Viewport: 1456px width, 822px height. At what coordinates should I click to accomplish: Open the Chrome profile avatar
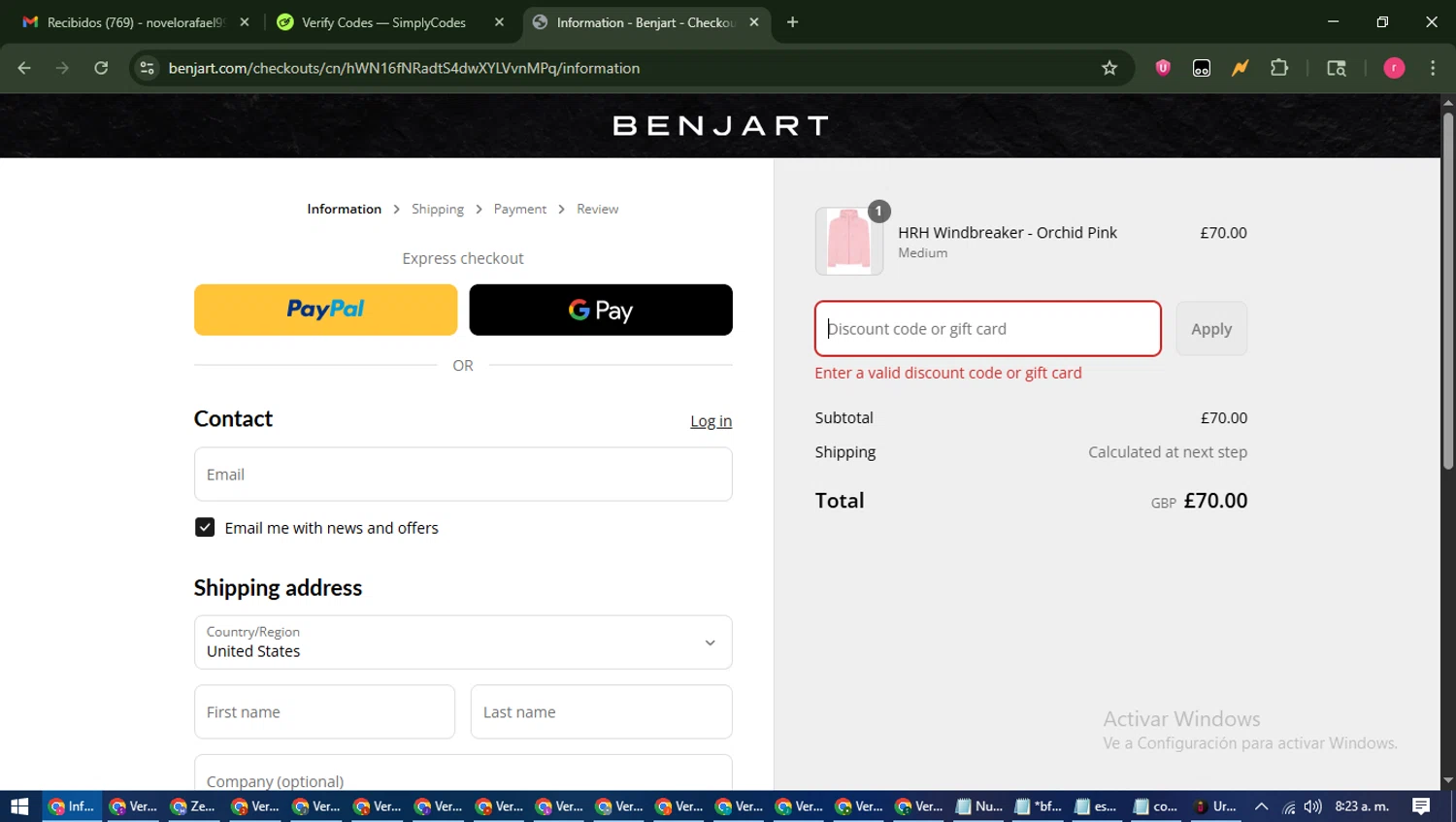click(x=1394, y=68)
